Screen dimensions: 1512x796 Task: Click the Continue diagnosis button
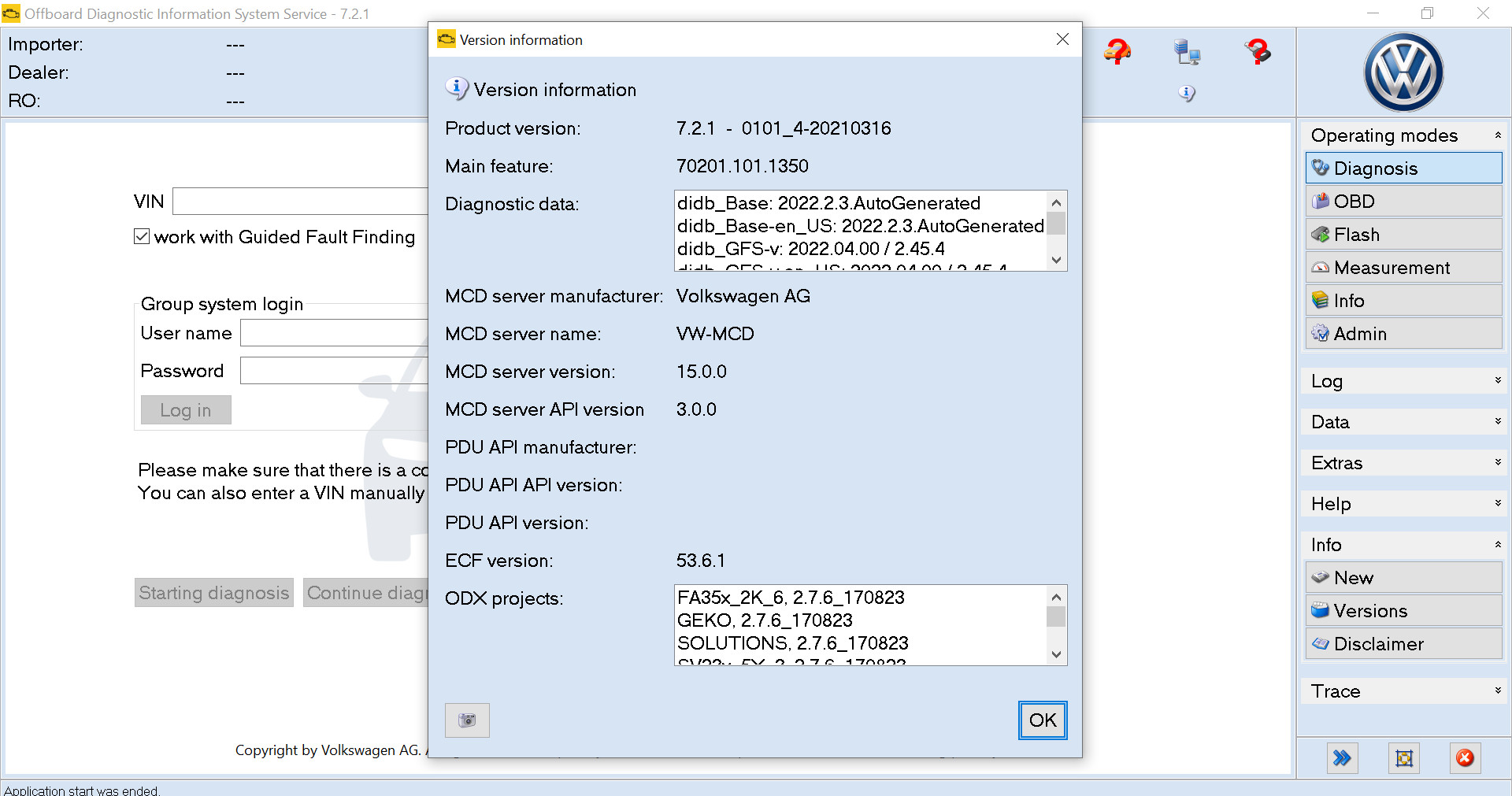pyautogui.click(x=366, y=592)
